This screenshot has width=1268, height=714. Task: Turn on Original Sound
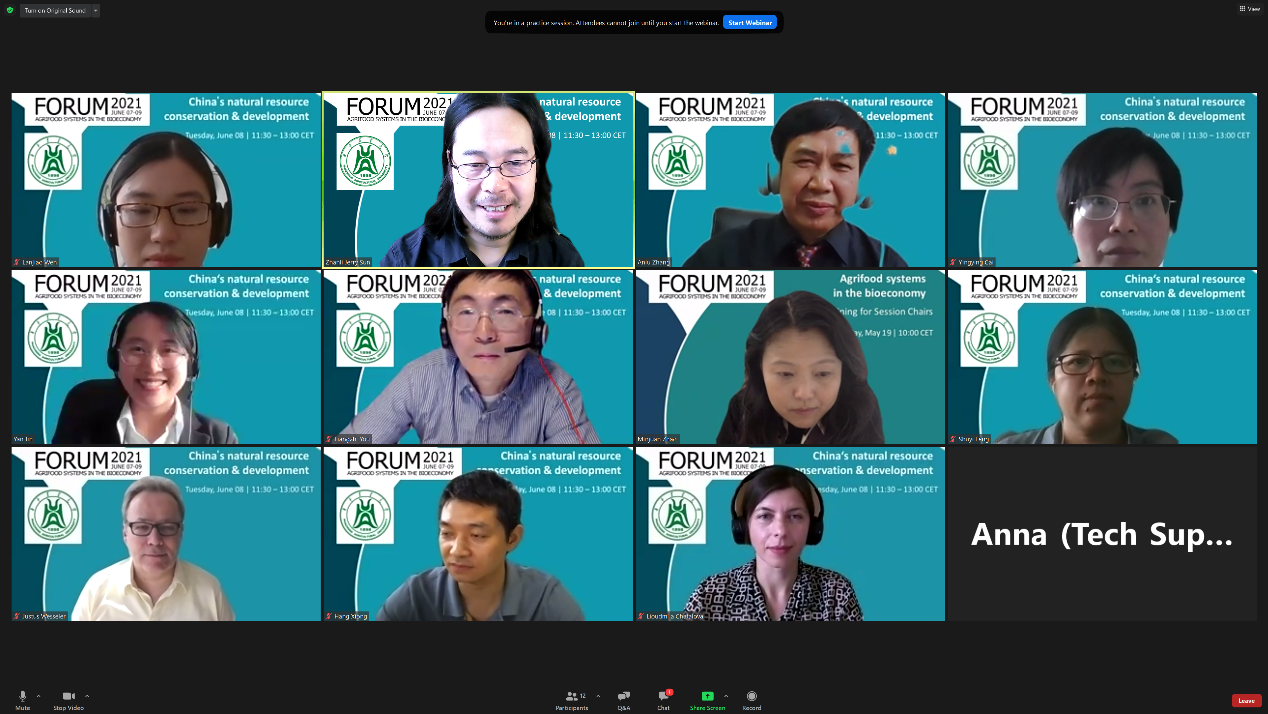pos(54,10)
